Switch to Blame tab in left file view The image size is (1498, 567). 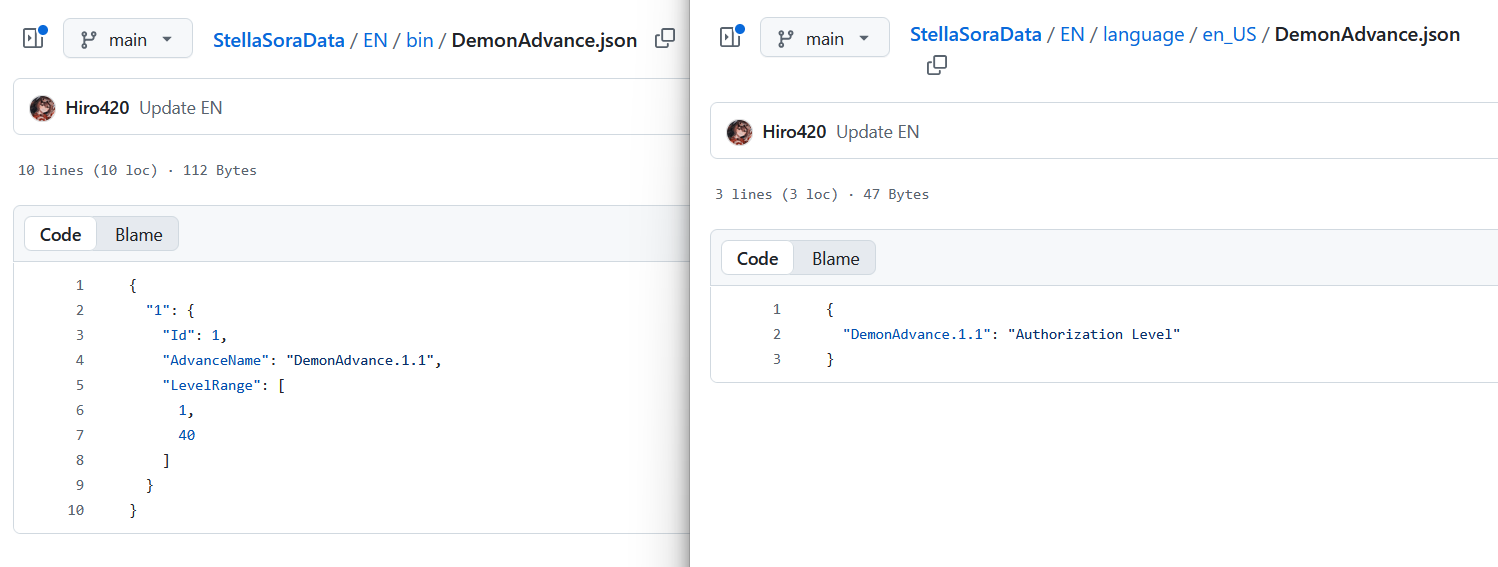pos(138,234)
